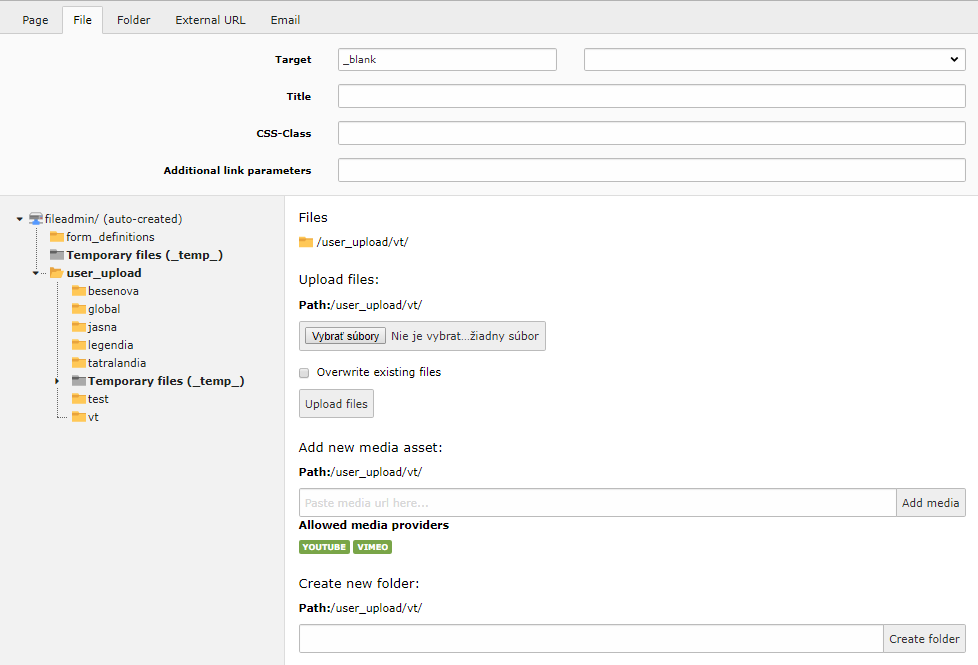
Task: Switch to the External URL tab
Action: click(210, 20)
